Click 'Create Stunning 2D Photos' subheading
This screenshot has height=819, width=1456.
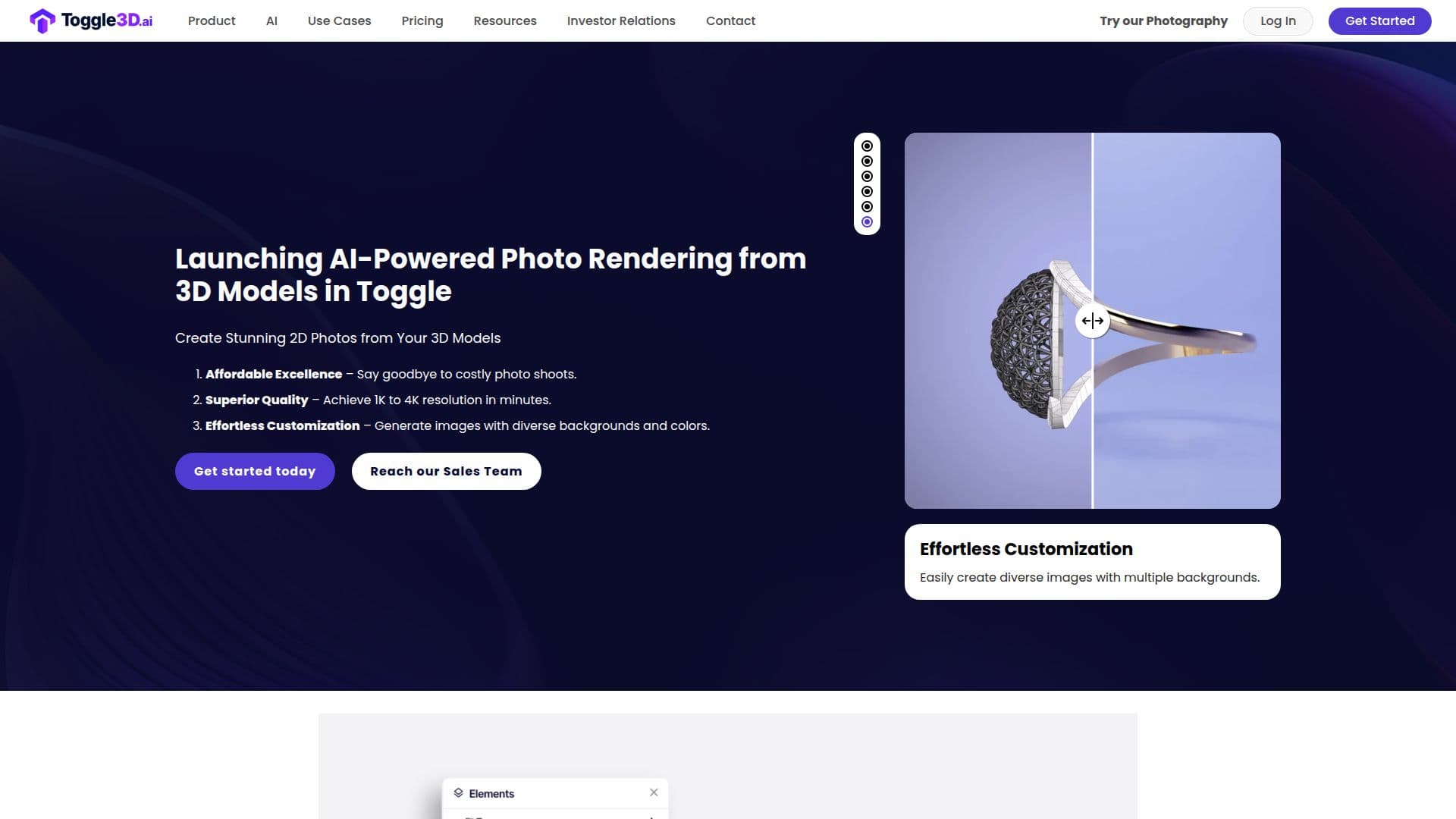pyautogui.click(x=337, y=337)
